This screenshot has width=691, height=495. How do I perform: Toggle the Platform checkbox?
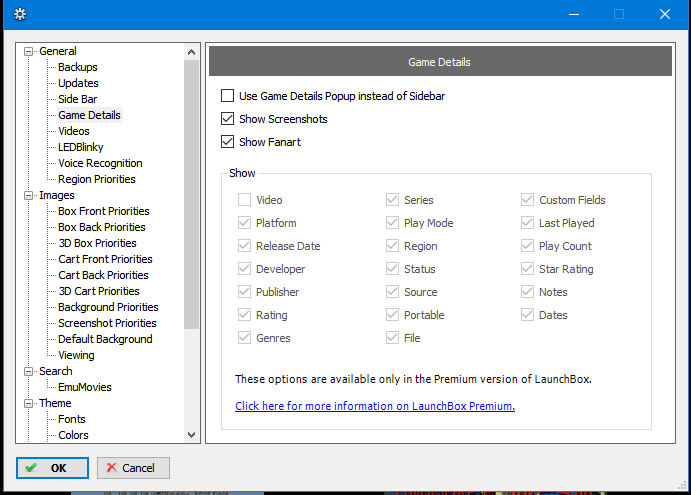[x=244, y=223]
